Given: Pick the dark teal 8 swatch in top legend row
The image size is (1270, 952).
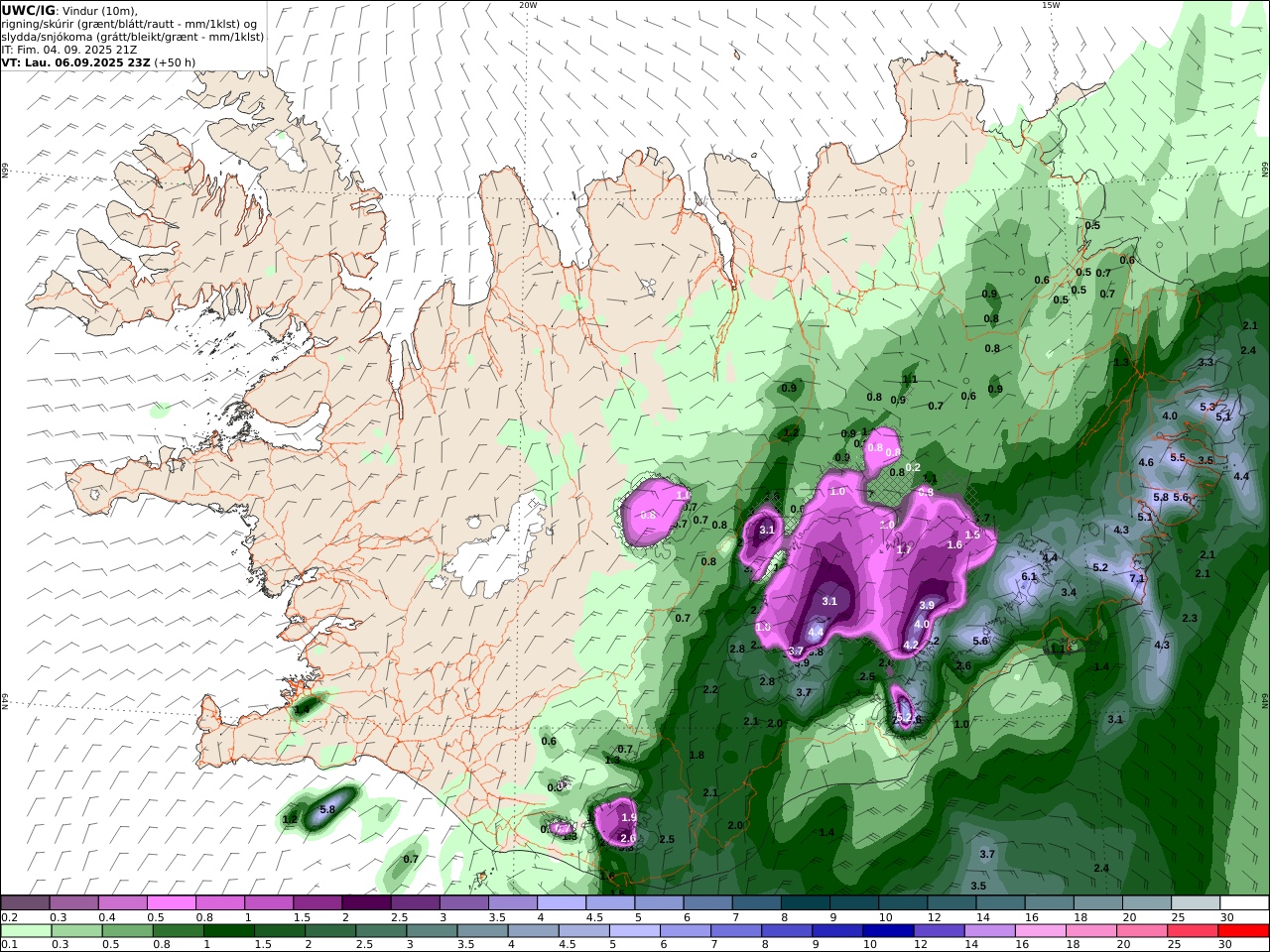Looking at the screenshot, I should [x=805, y=903].
